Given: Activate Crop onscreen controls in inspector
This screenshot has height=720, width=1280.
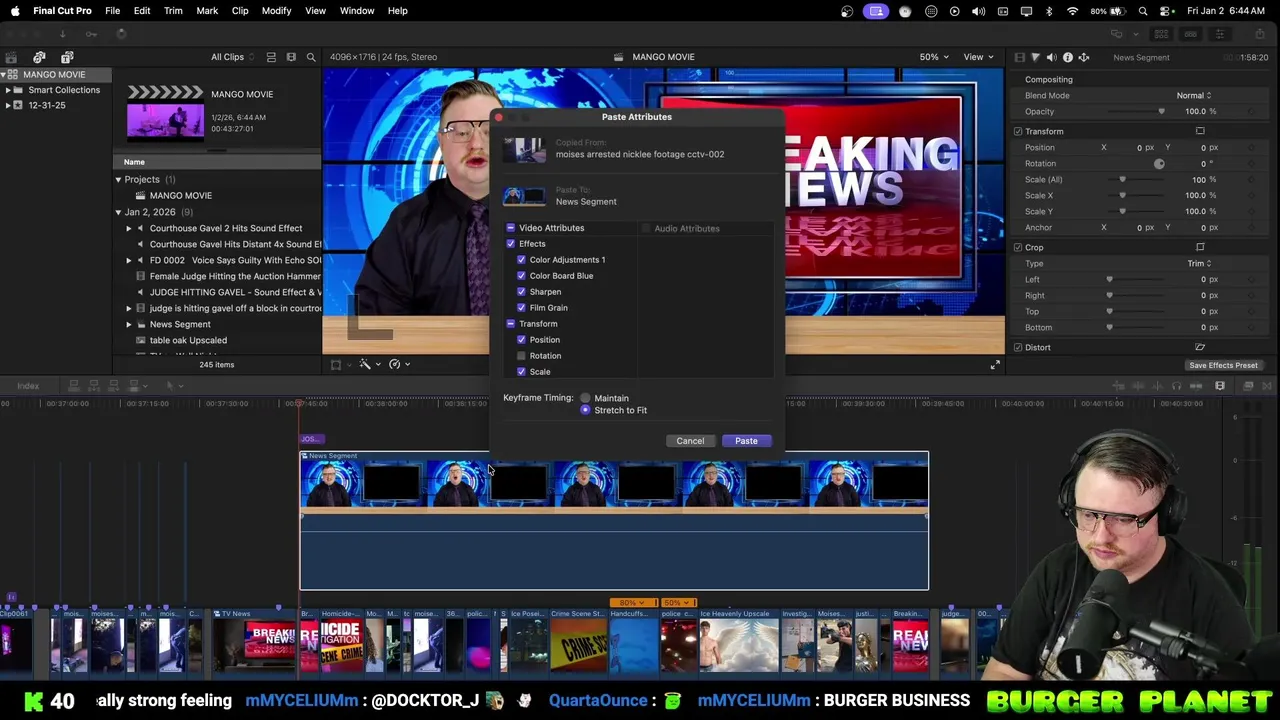Looking at the screenshot, I should click(x=1200, y=247).
